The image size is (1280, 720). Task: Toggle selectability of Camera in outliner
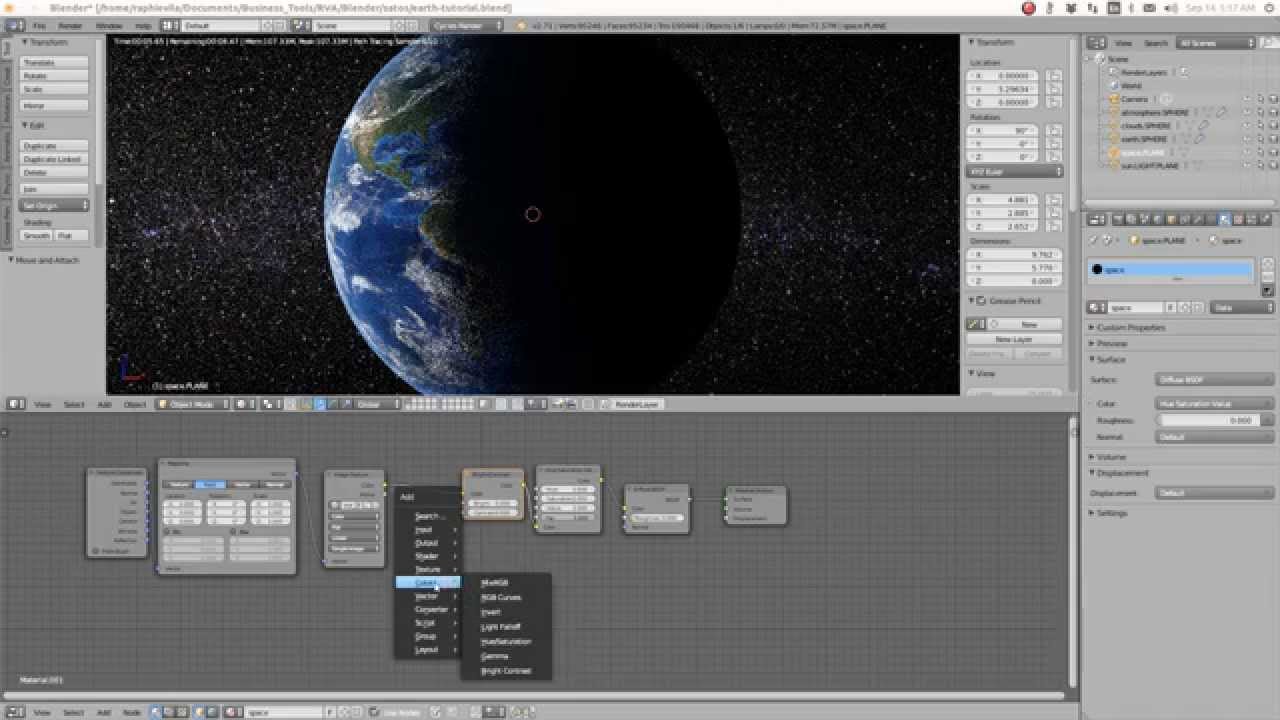[x=1260, y=99]
